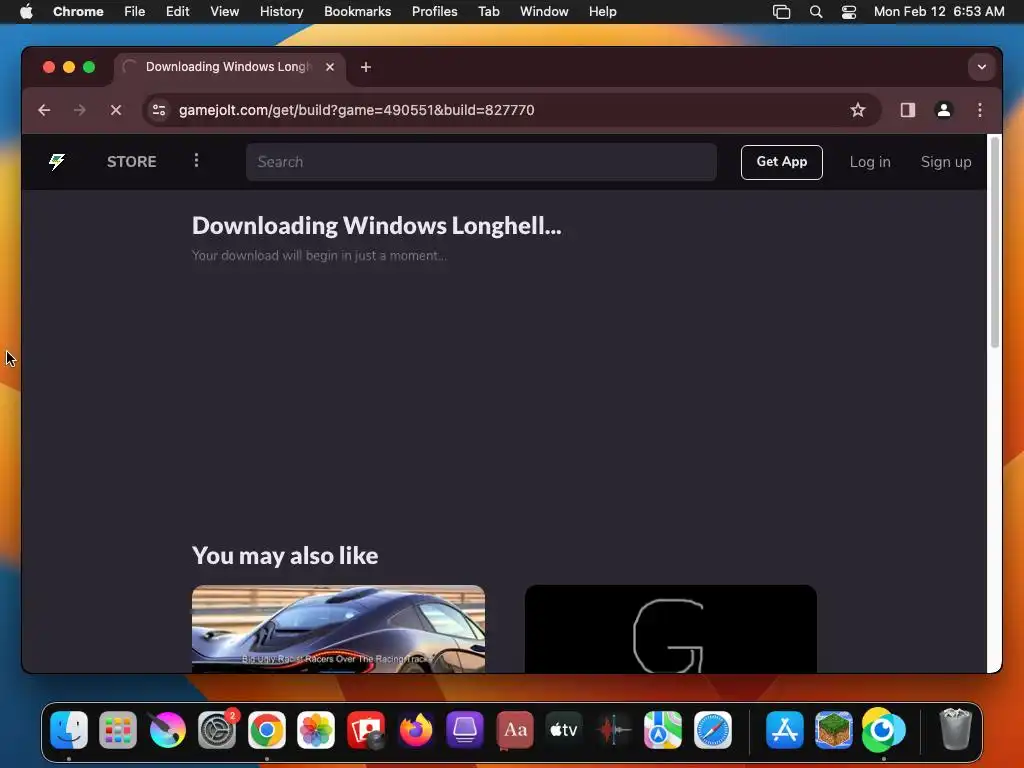The height and width of the screenshot is (768, 1024).
Task: Bookmark this page with the star icon
Action: tap(857, 110)
